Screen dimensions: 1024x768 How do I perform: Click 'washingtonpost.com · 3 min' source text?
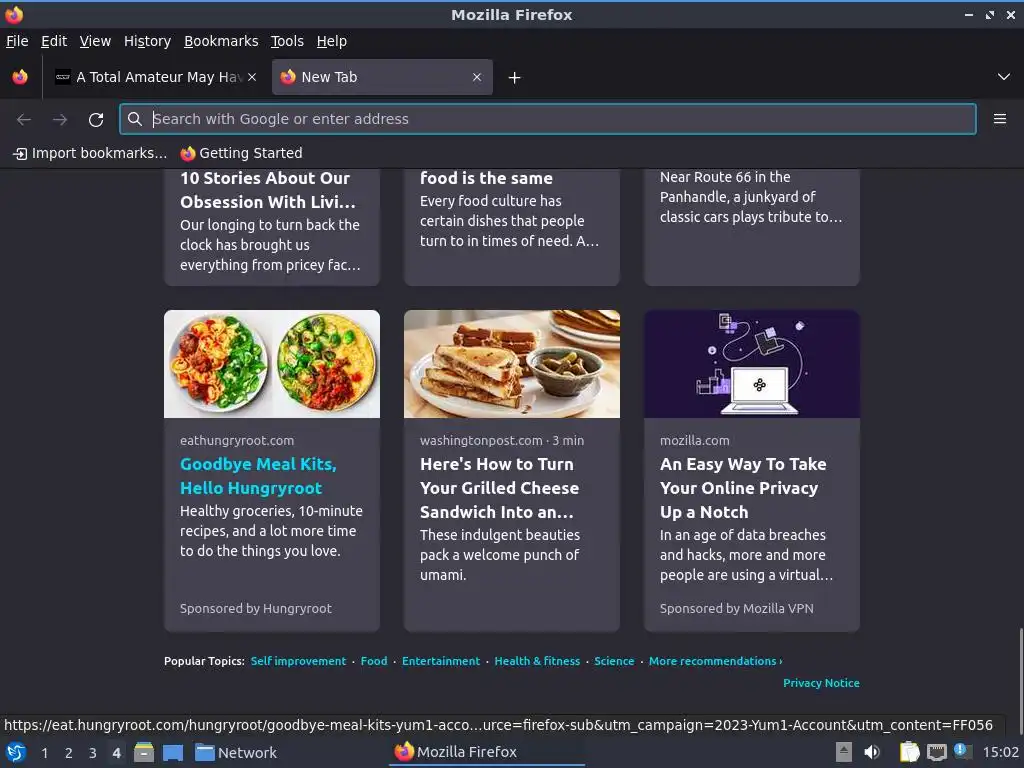(x=502, y=441)
